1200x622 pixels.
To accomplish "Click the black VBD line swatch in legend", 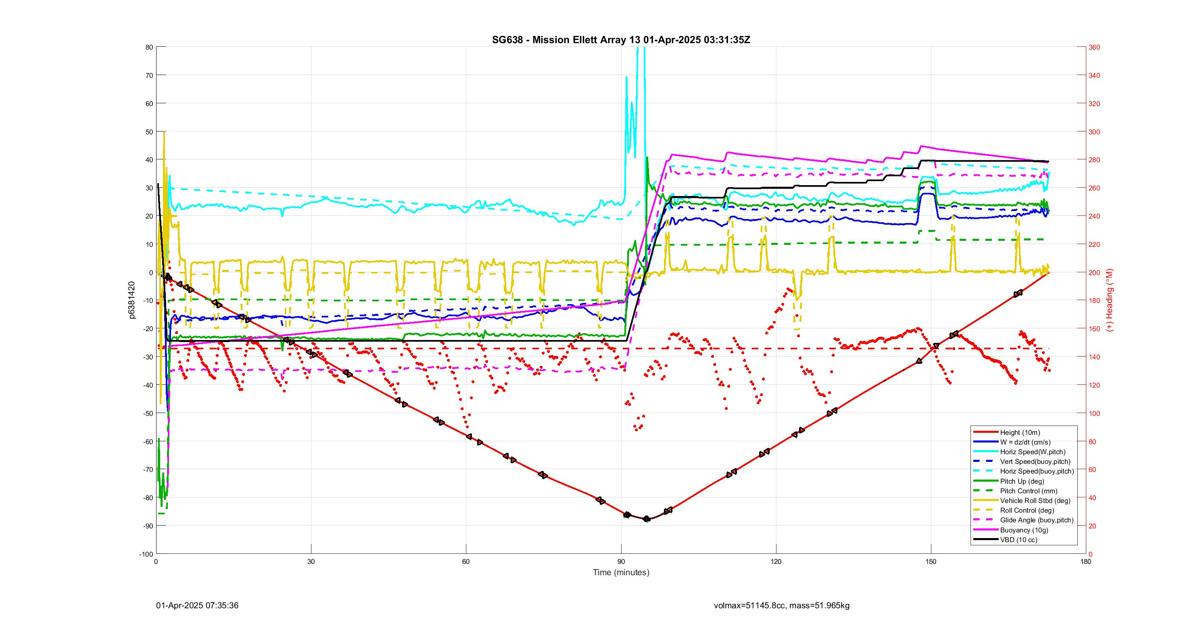I will click(984, 539).
